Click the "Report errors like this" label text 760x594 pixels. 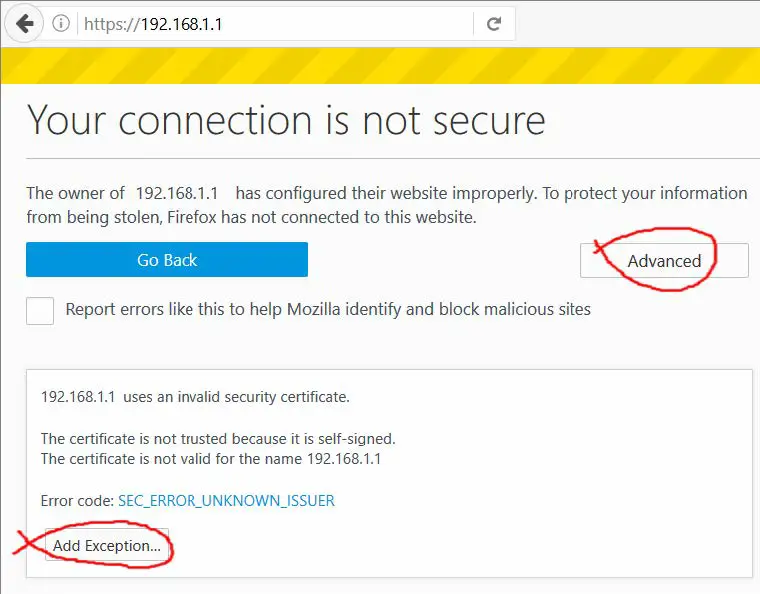(328, 310)
